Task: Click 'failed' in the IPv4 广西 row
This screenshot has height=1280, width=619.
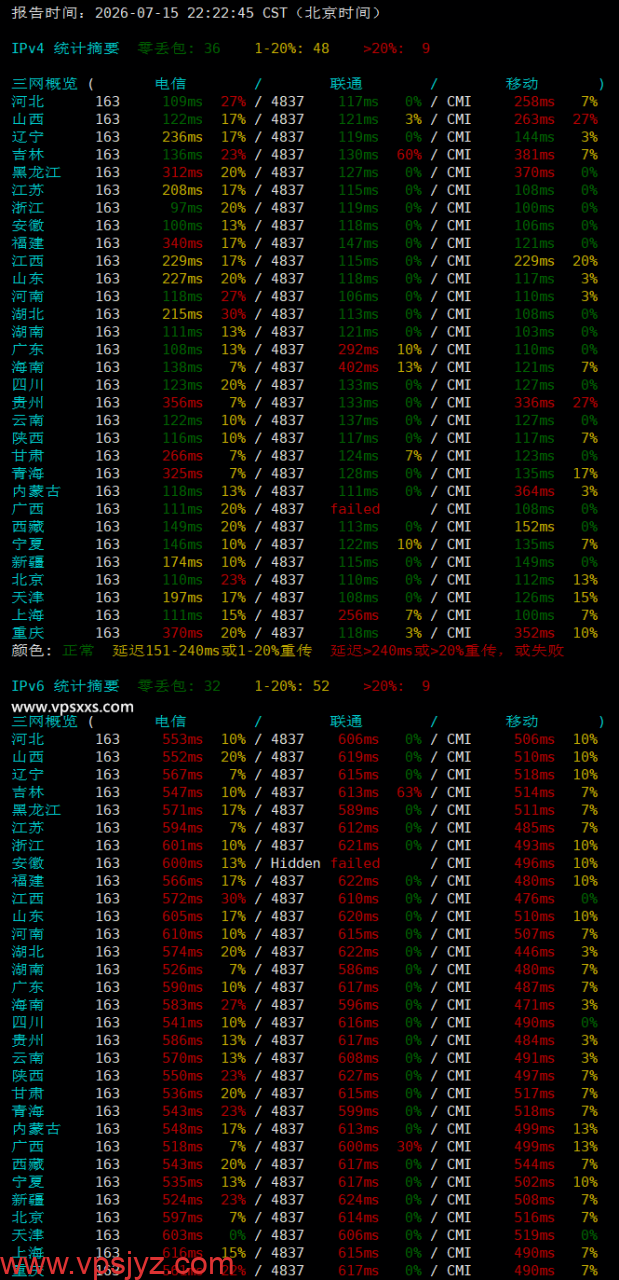Action: (x=356, y=509)
